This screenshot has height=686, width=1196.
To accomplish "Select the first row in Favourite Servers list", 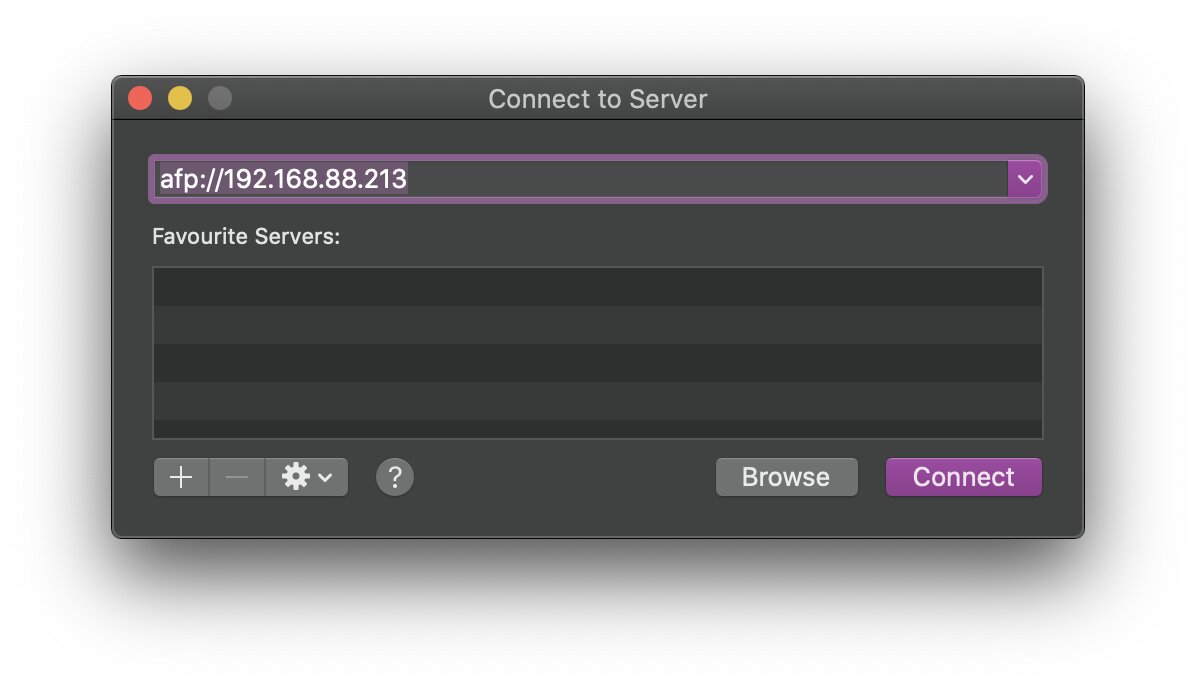I will tap(597, 287).
